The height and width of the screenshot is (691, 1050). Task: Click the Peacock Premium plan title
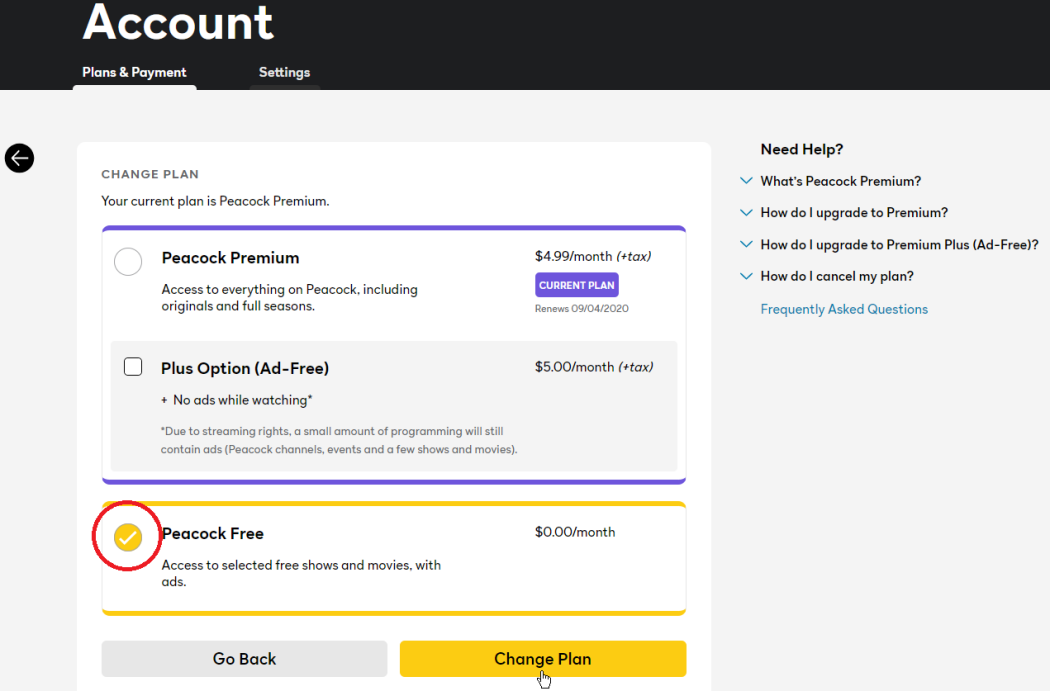230,258
